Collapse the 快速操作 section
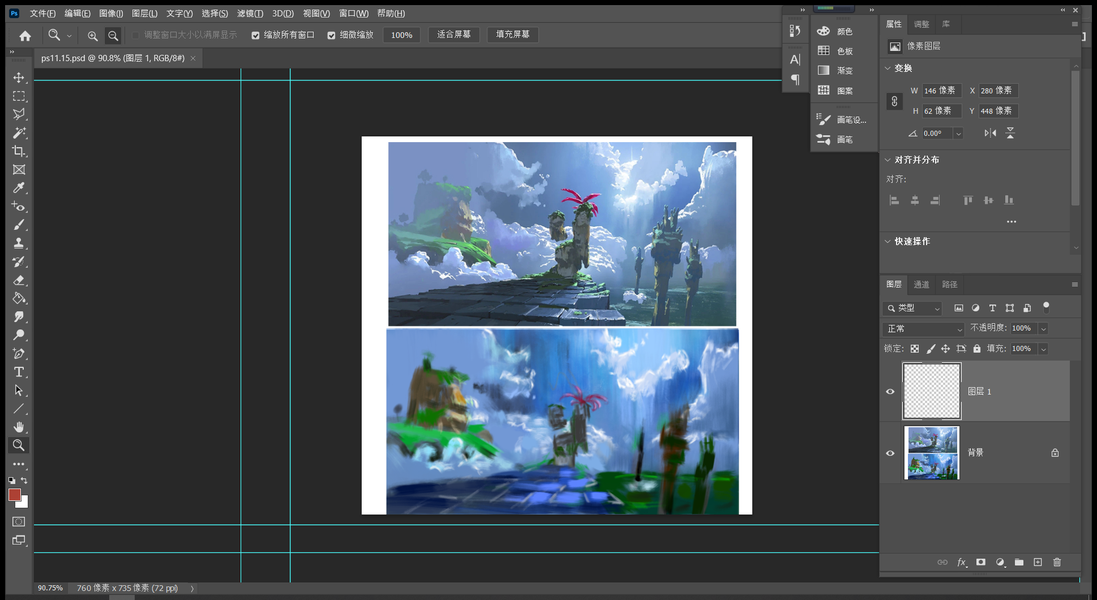This screenshot has width=1097, height=600. pyautogui.click(x=888, y=241)
